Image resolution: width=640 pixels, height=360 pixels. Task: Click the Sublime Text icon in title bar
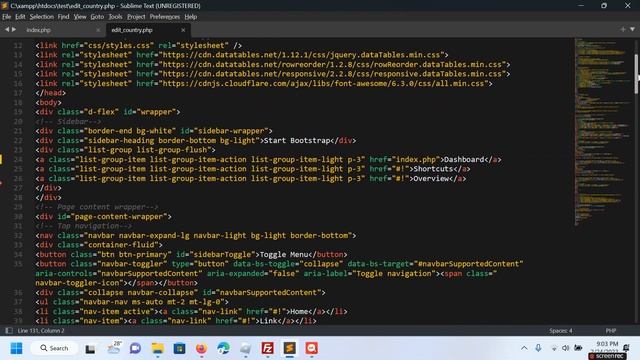5,6
